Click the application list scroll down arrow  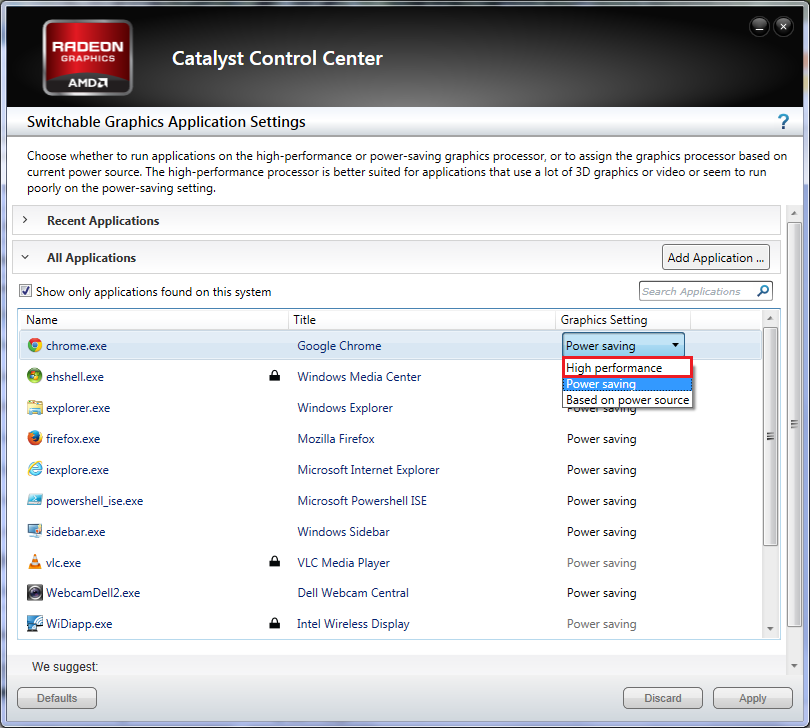click(770, 629)
